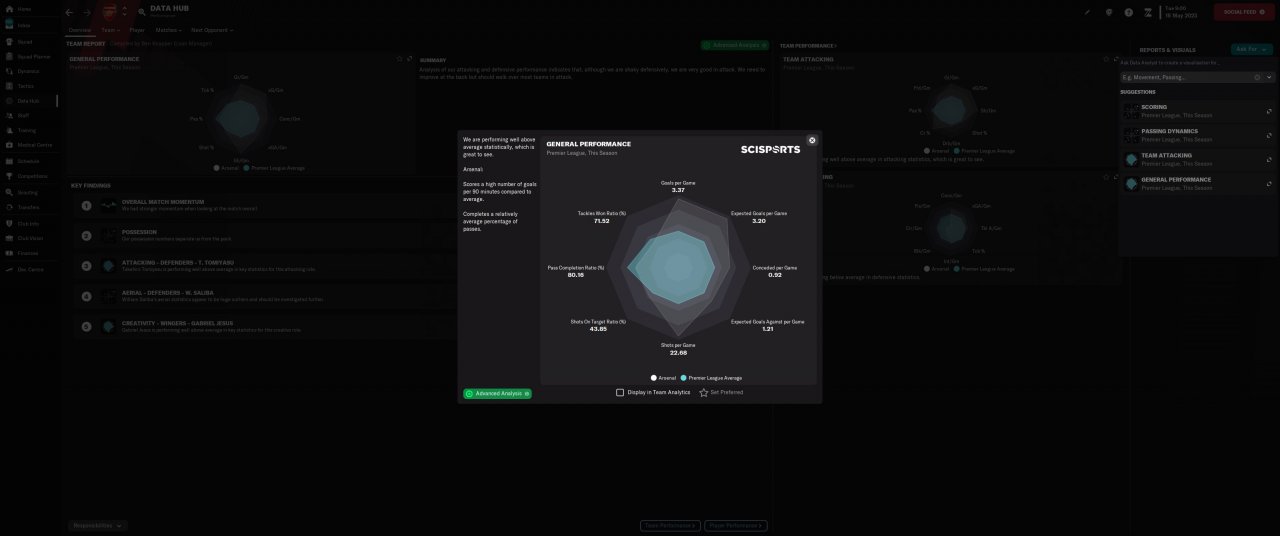
Task: Click Tackles Won Ratio value 71.52
Action: (600, 220)
